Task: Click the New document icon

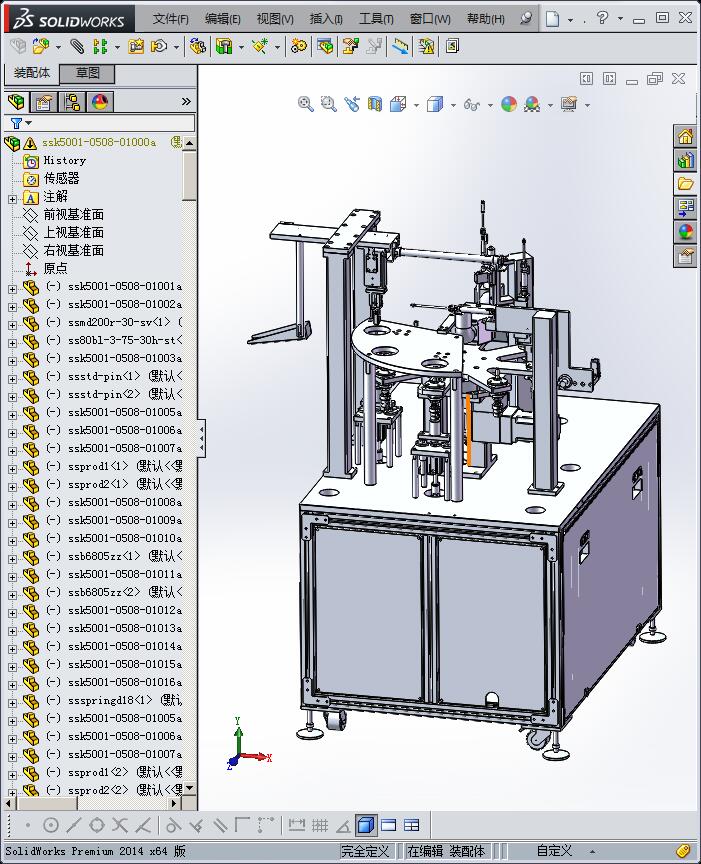Action: coord(552,19)
